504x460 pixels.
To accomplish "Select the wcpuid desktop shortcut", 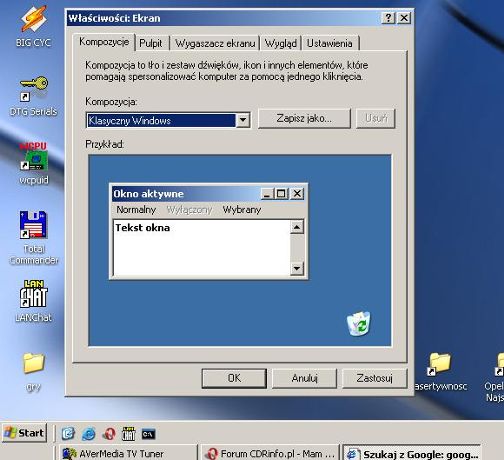I will coord(33,163).
